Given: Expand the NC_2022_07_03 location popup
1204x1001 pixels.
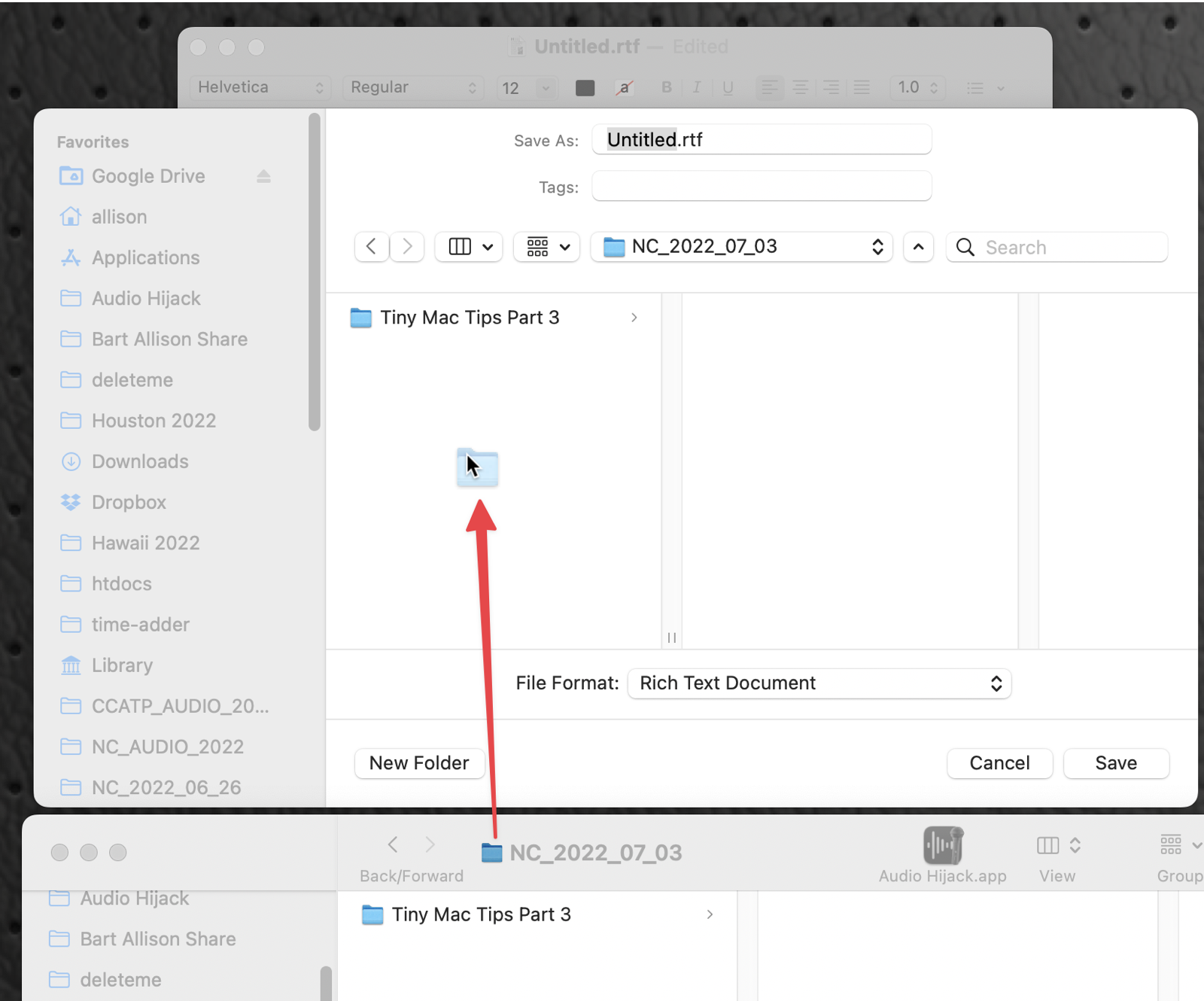Looking at the screenshot, I should click(x=742, y=247).
